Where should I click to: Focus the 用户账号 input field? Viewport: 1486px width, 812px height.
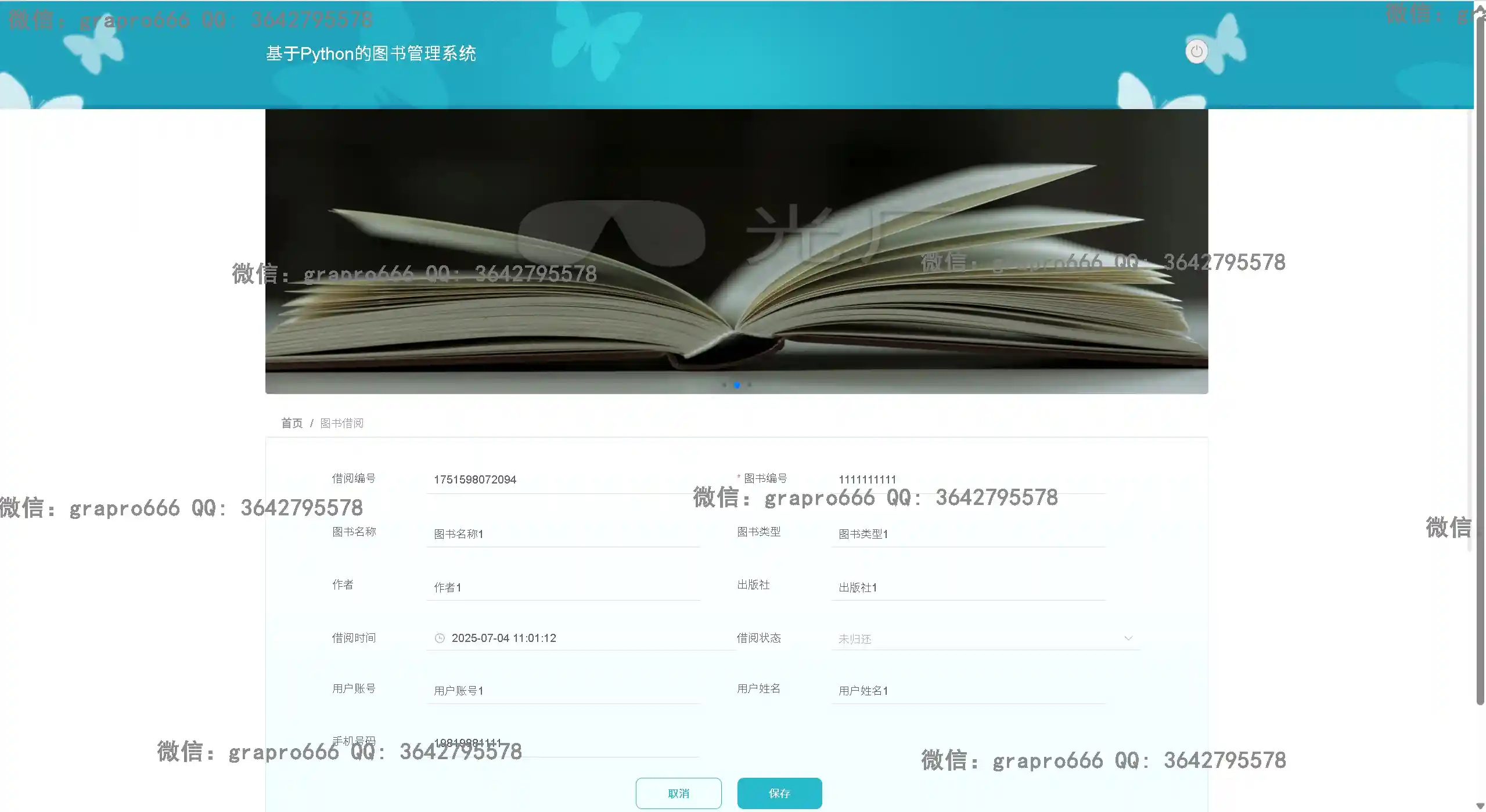click(562, 690)
